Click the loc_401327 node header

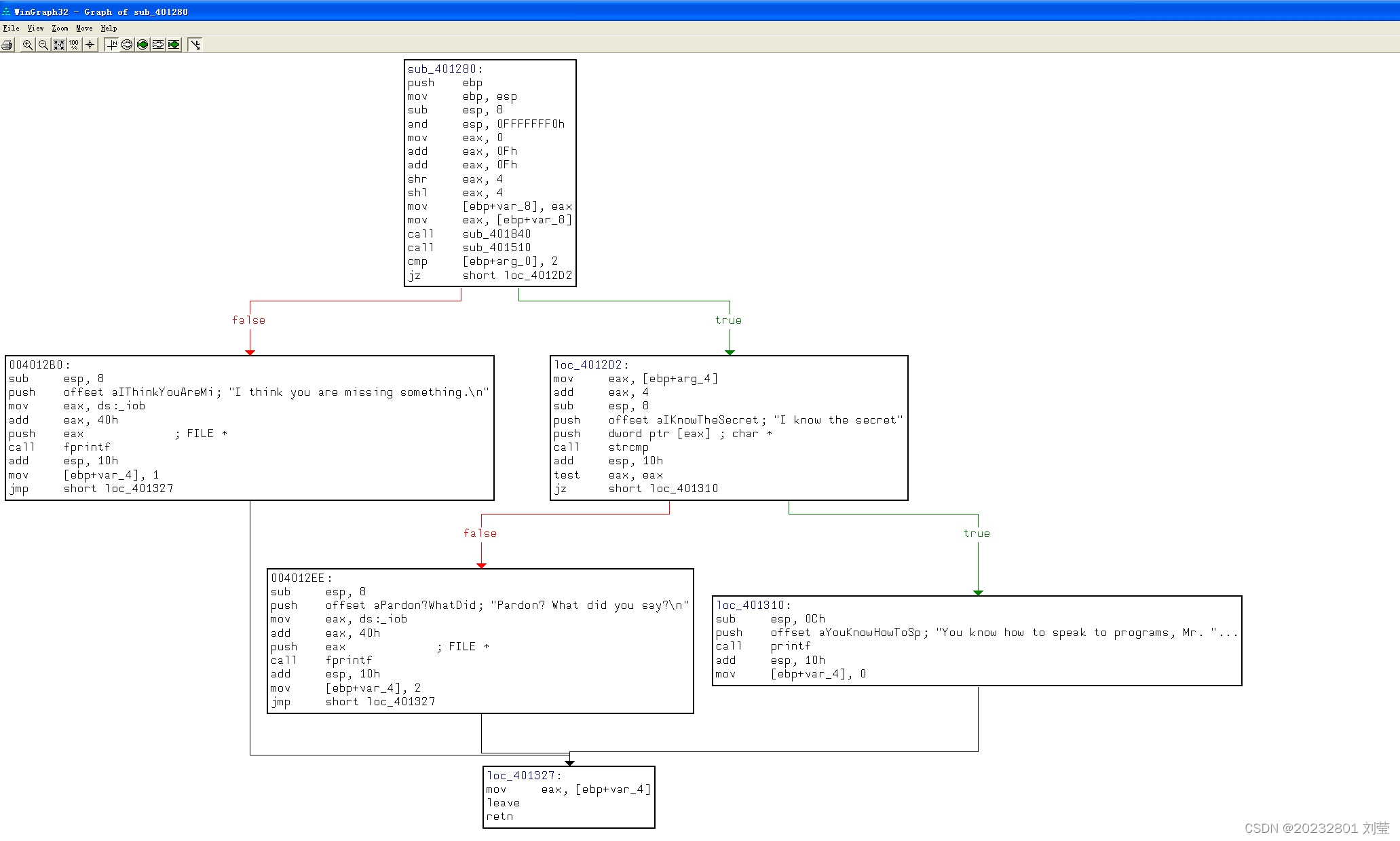click(x=525, y=776)
